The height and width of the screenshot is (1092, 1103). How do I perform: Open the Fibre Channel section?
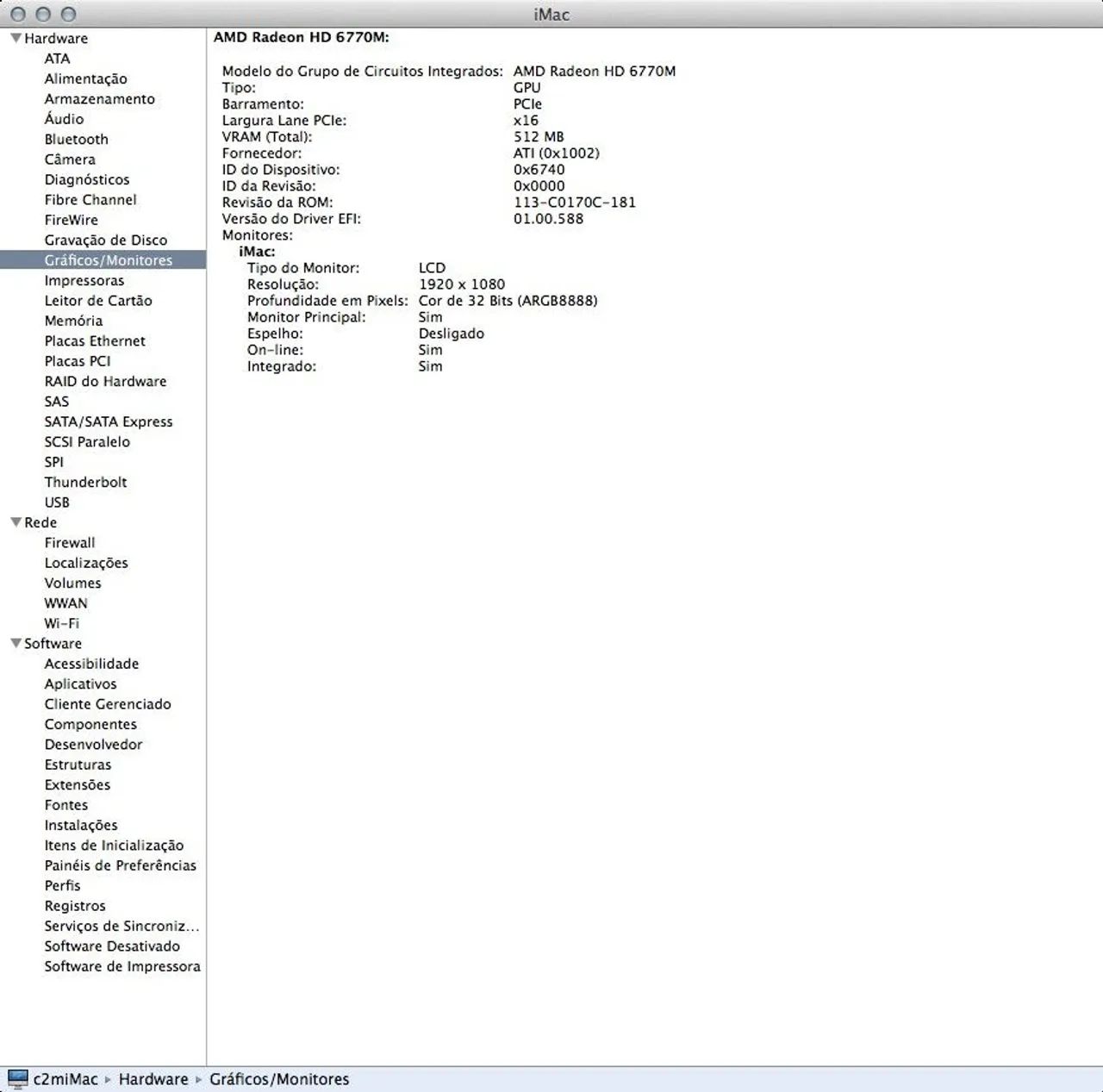click(90, 199)
